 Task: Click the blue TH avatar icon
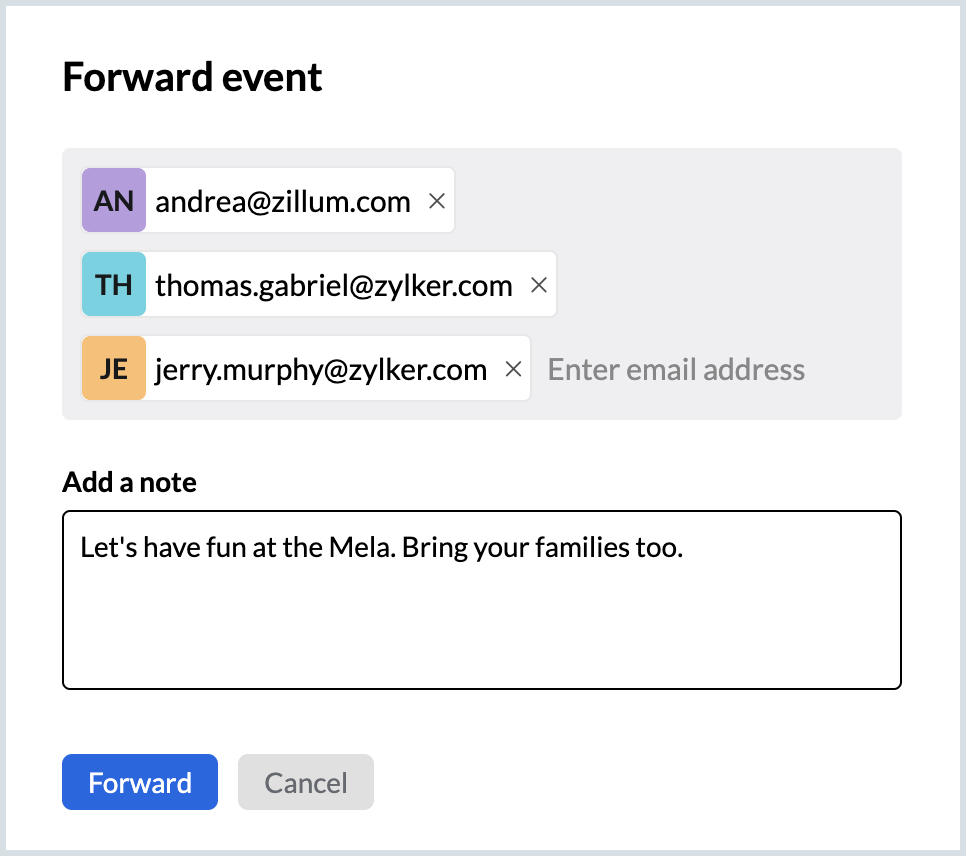point(114,285)
